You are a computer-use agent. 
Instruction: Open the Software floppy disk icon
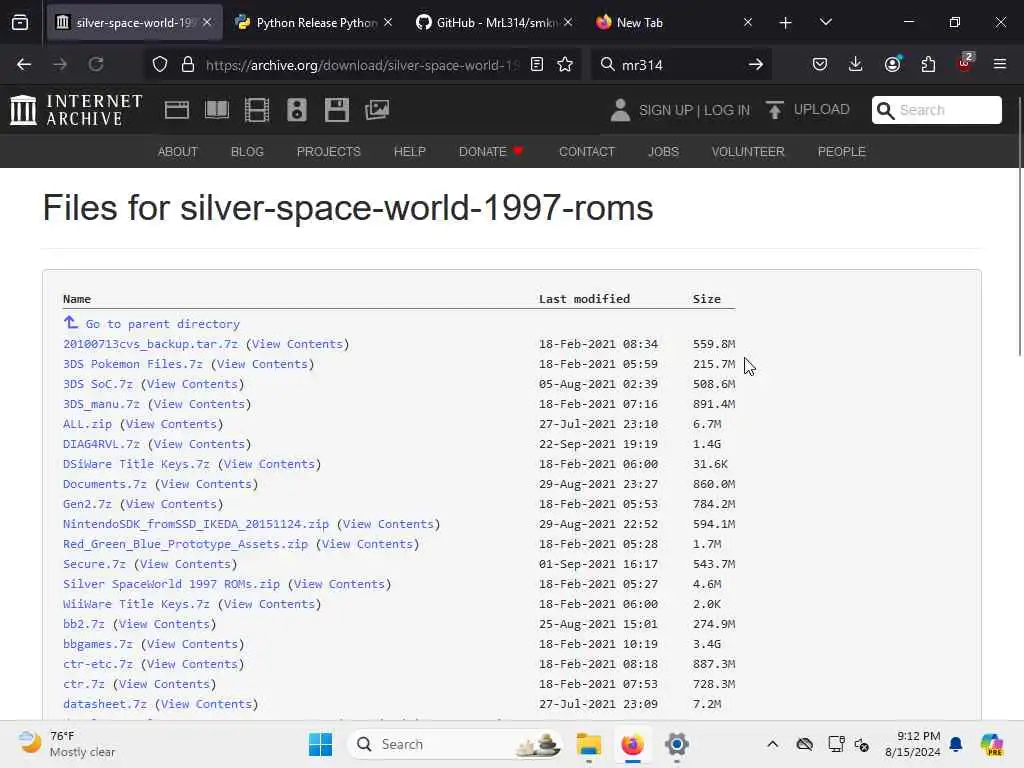point(337,110)
